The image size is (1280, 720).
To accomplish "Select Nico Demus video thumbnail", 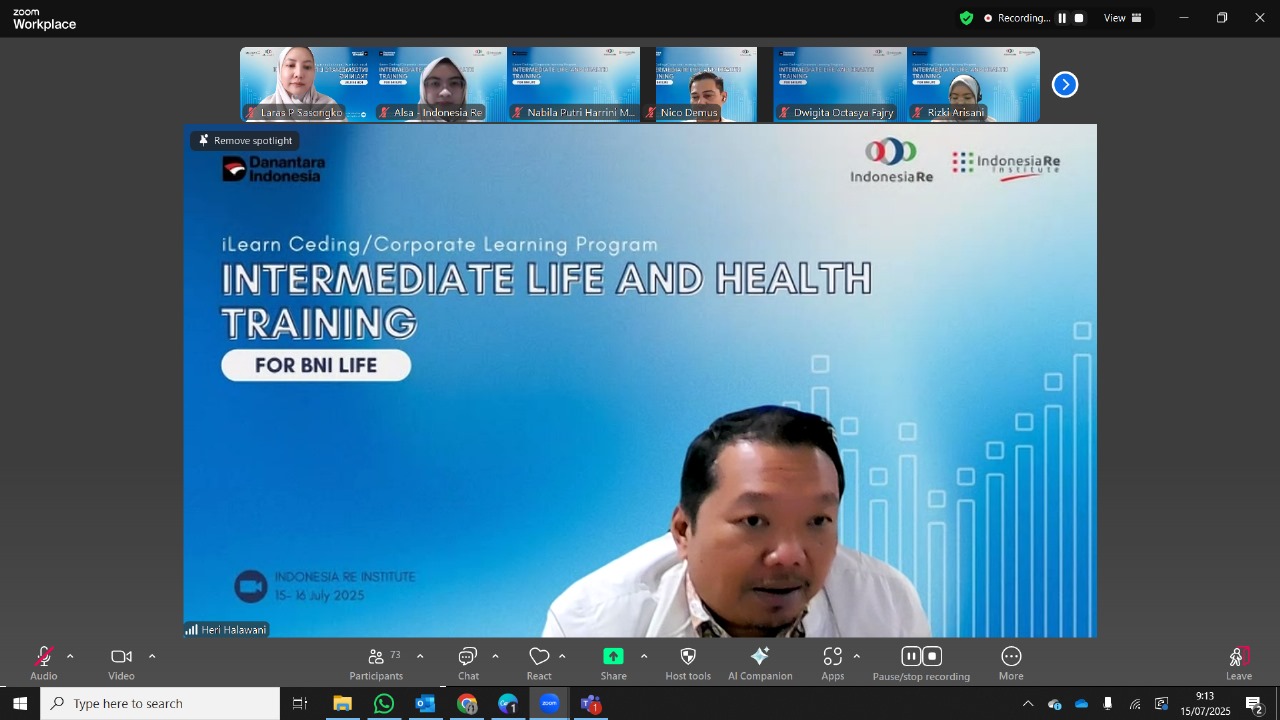I will click(x=707, y=85).
